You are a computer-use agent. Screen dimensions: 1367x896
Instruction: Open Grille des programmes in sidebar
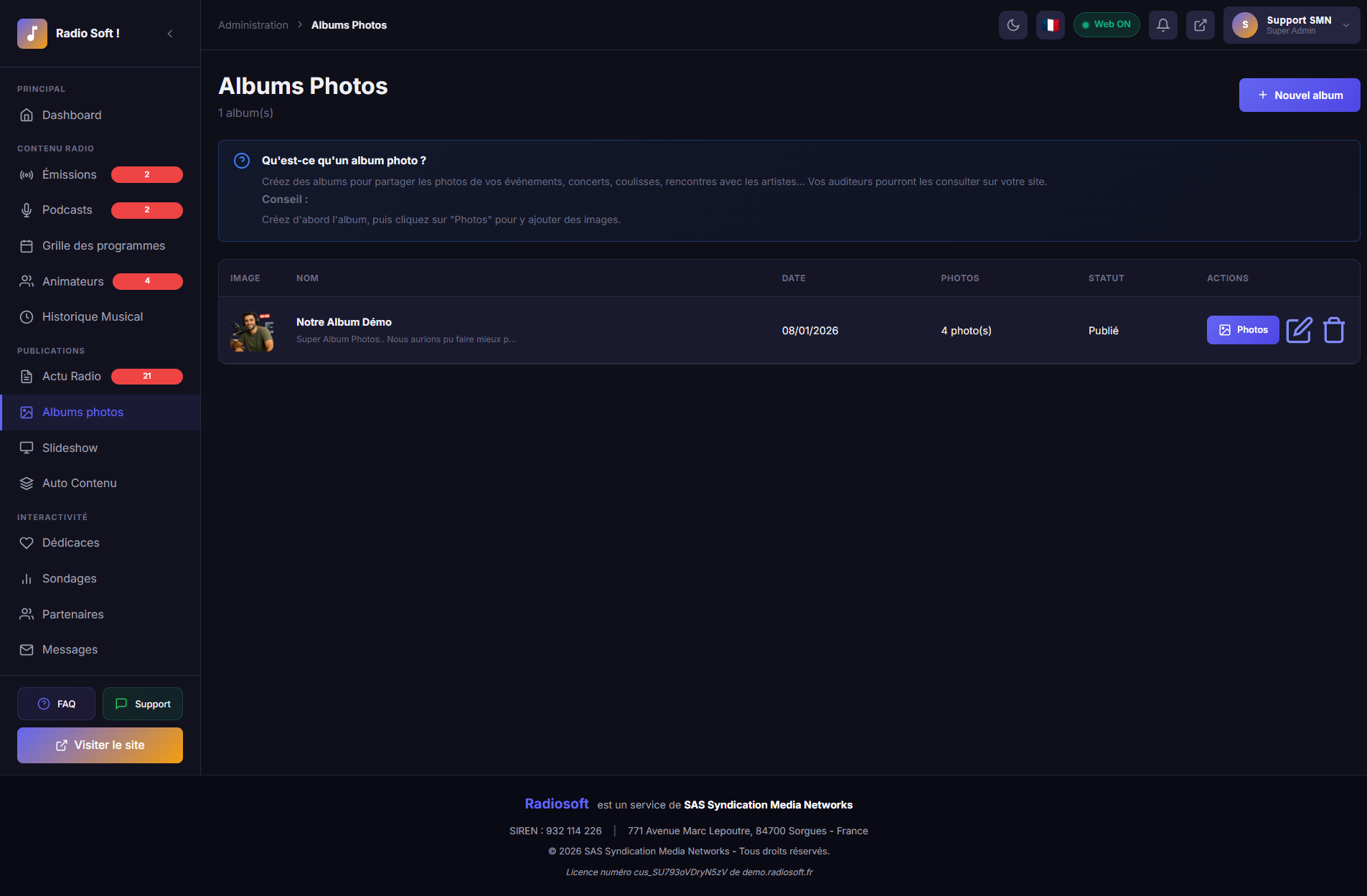(103, 246)
